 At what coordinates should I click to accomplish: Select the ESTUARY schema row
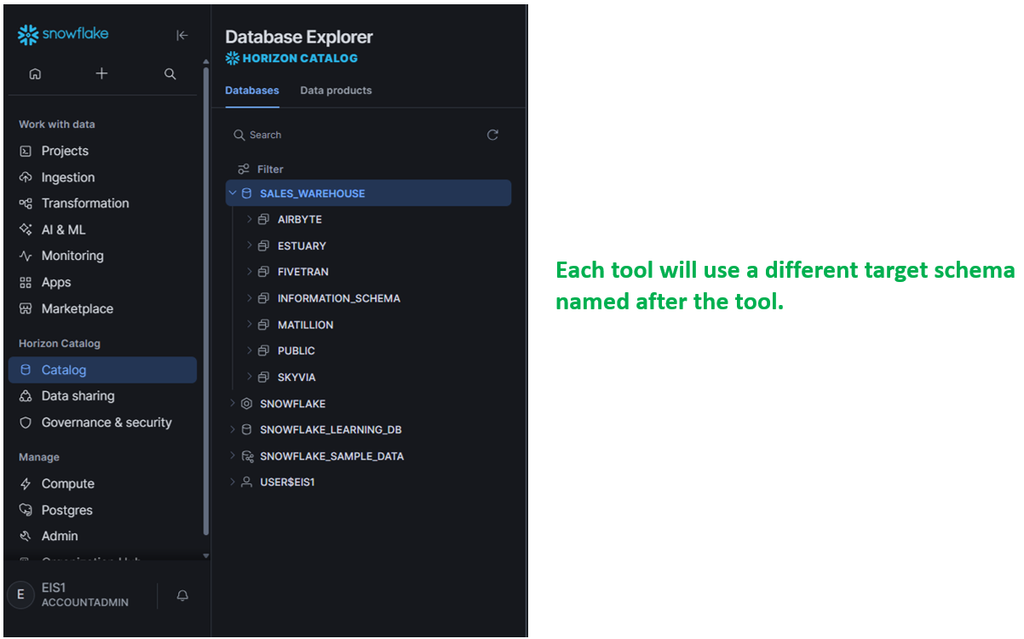(369, 246)
